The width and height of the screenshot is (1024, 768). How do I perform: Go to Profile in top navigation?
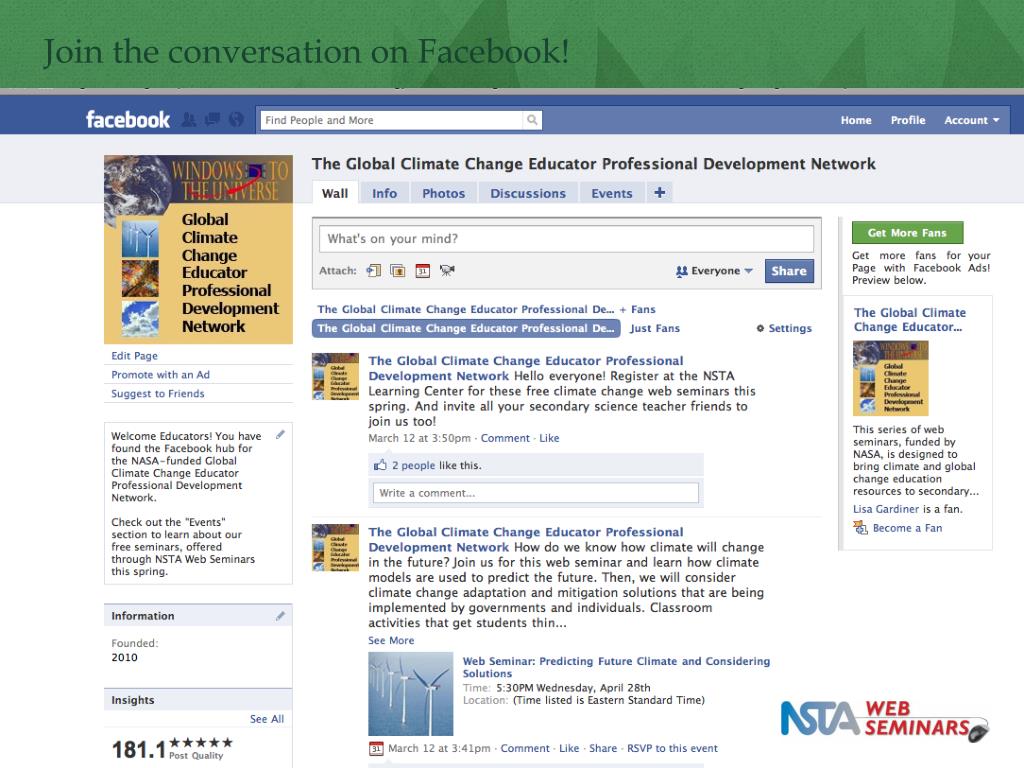click(x=908, y=120)
